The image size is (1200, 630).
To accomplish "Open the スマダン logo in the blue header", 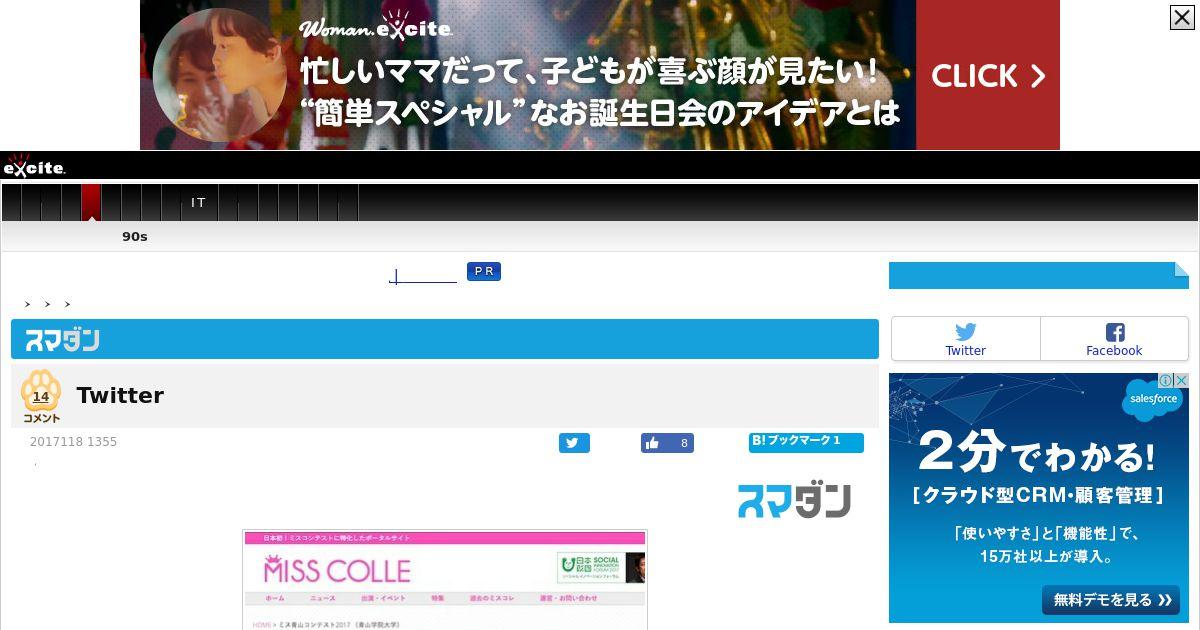I will coord(62,340).
